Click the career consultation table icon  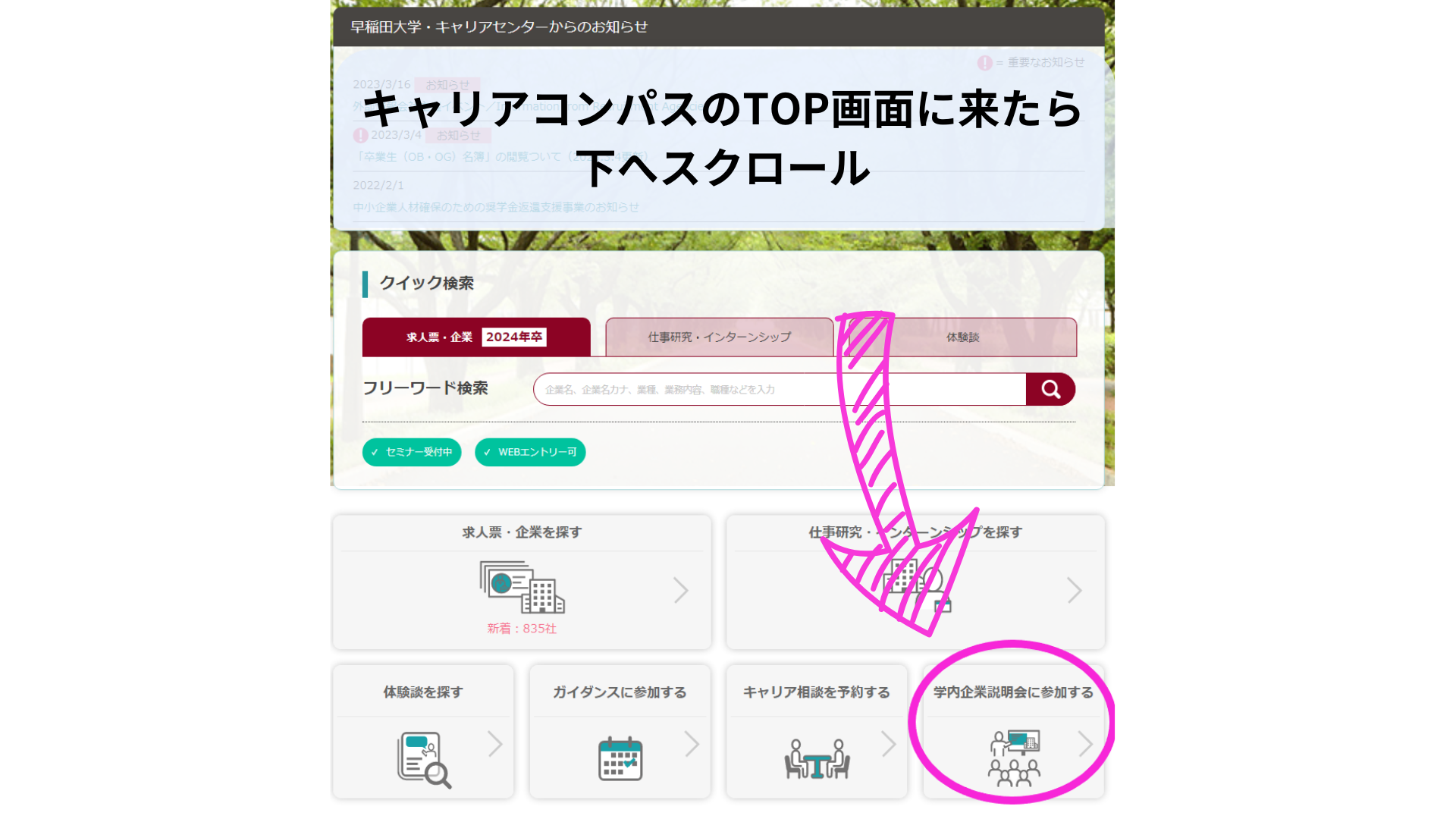817,759
